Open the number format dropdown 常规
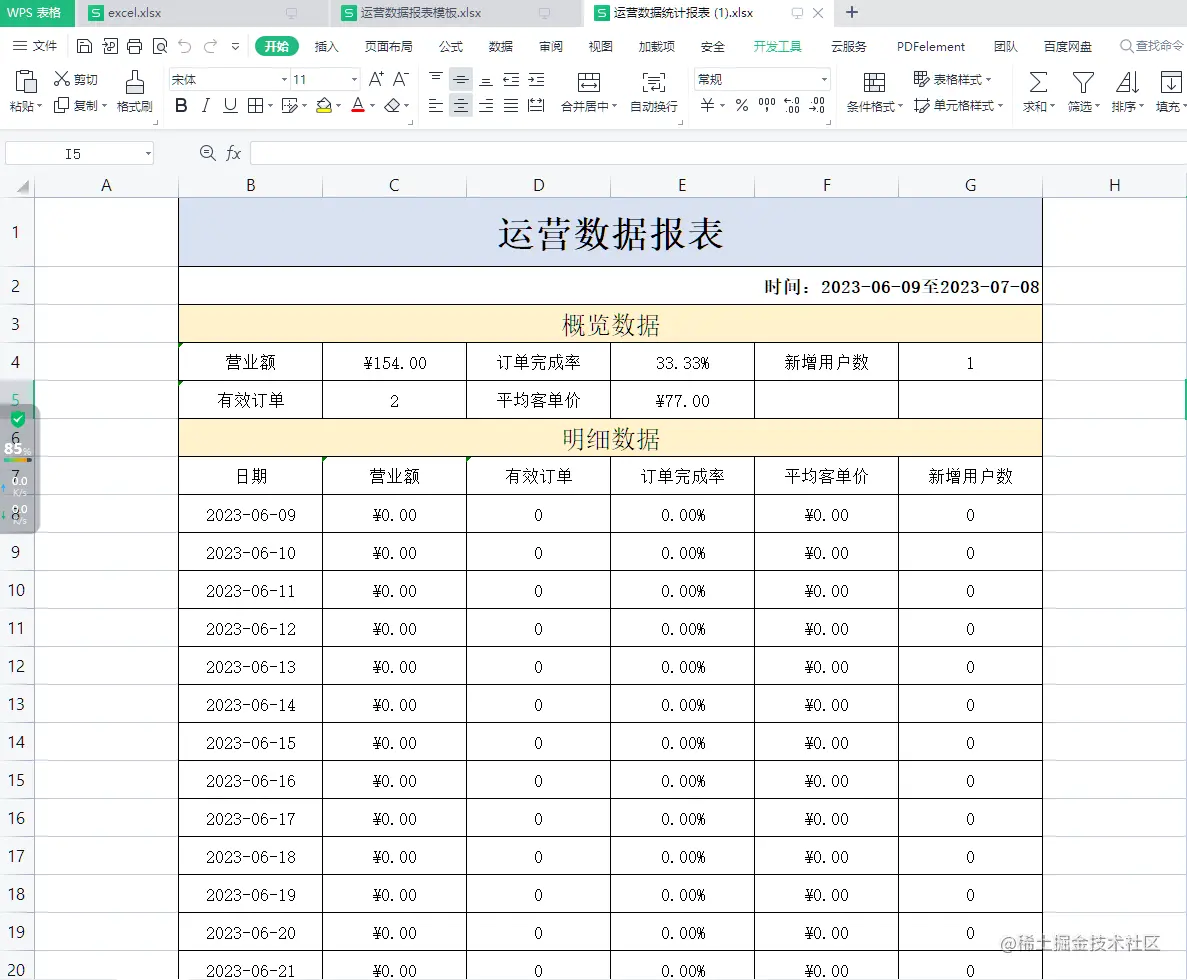 point(824,79)
